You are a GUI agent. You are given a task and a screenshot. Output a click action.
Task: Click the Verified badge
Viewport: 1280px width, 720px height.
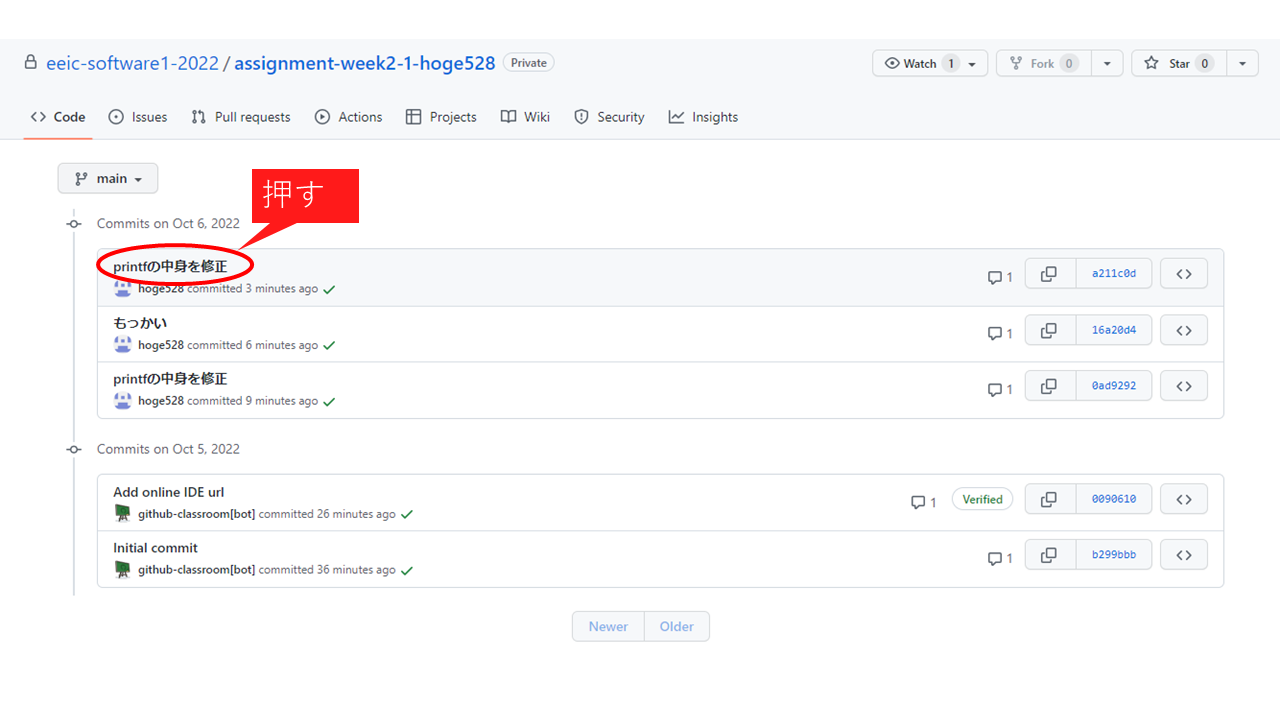point(982,499)
